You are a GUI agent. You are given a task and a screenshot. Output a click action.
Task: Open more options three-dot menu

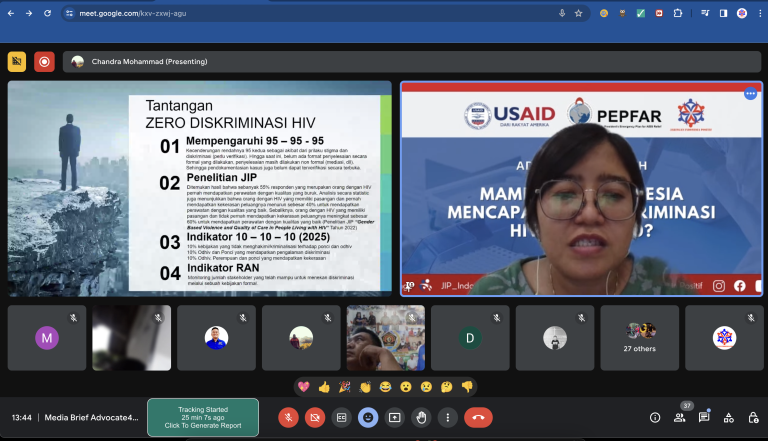[447, 417]
